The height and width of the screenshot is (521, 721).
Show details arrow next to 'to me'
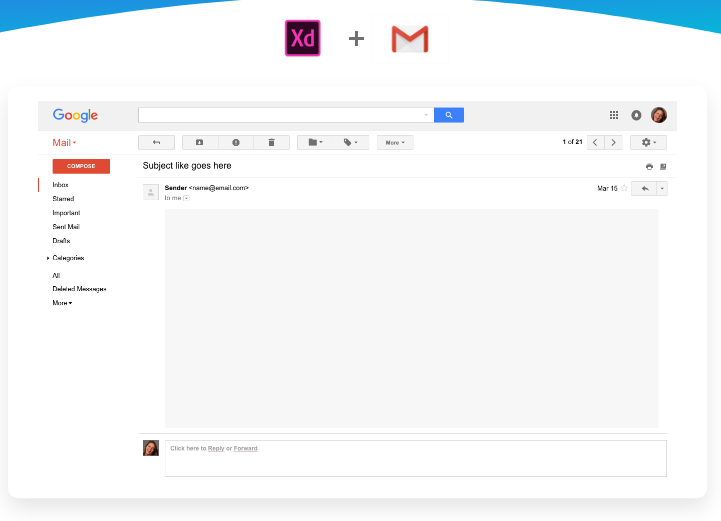click(186, 198)
